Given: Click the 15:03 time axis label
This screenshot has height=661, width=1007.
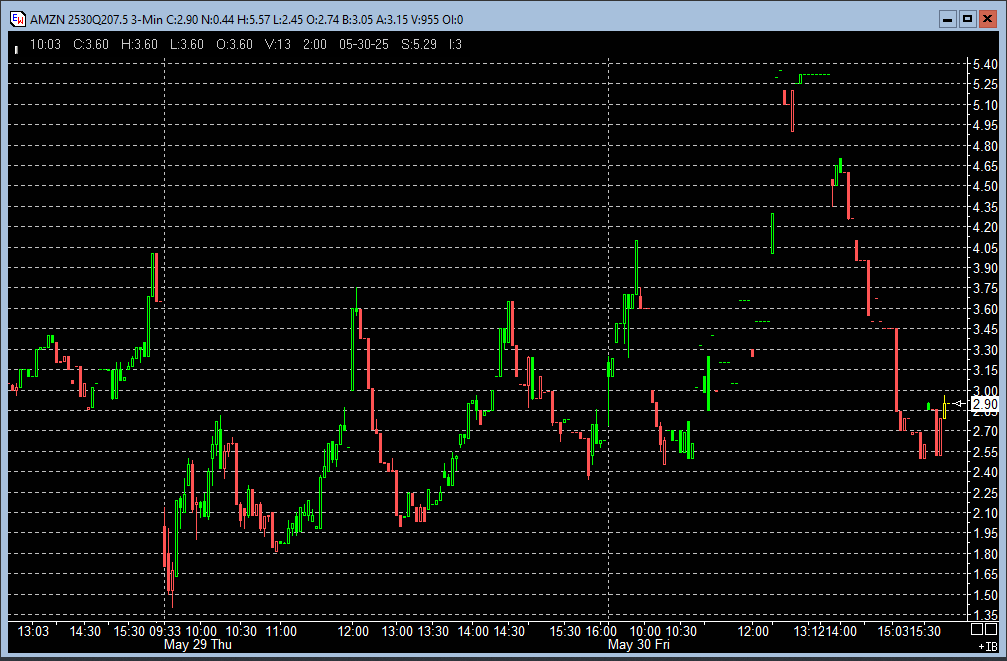Looking at the screenshot, I should point(894,631).
